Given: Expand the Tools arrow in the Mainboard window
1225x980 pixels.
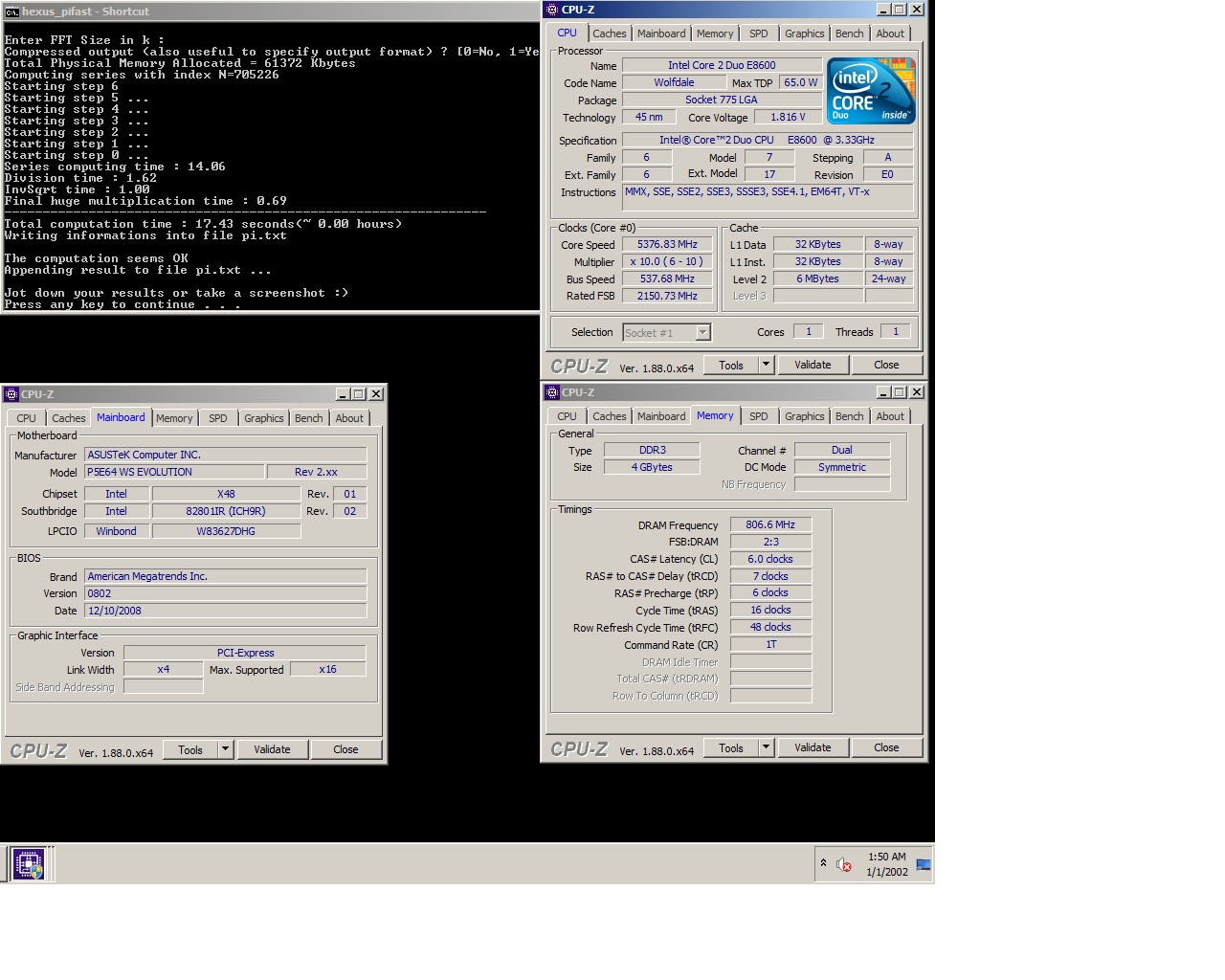Looking at the screenshot, I should coord(225,749).
